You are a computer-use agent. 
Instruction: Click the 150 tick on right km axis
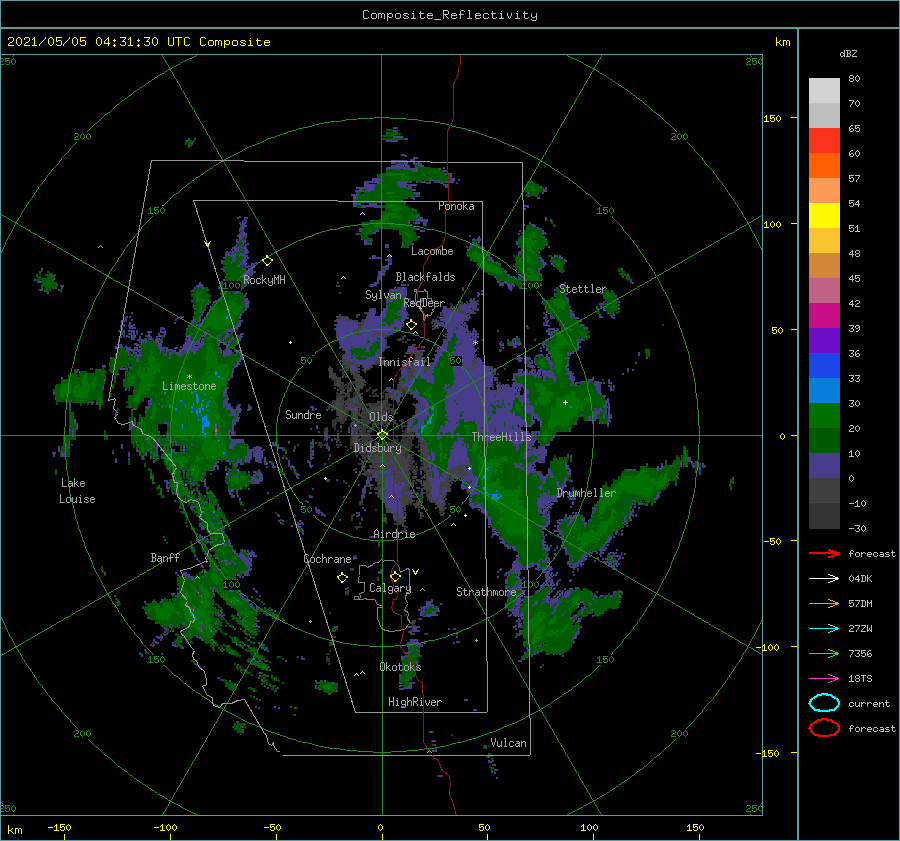pos(772,118)
